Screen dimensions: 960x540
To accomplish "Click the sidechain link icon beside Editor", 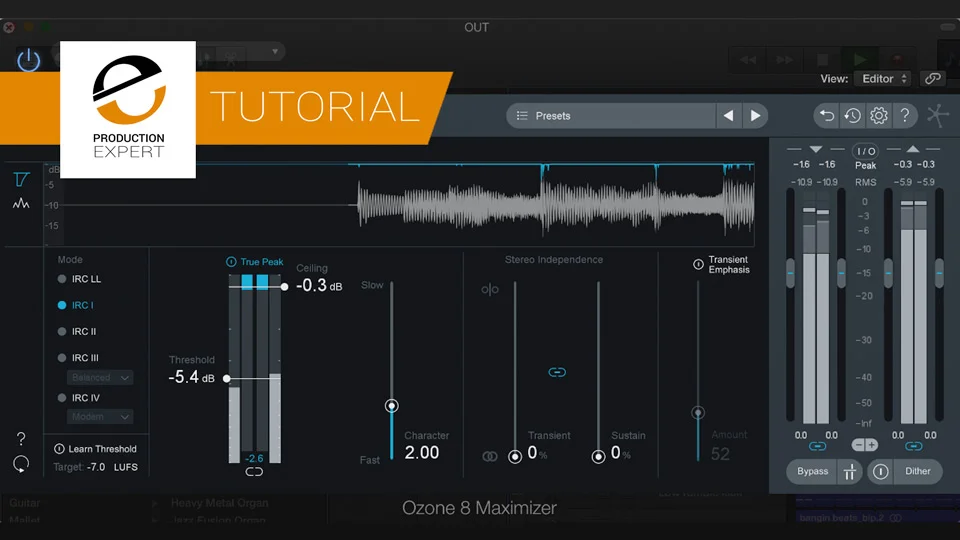I will (932, 78).
